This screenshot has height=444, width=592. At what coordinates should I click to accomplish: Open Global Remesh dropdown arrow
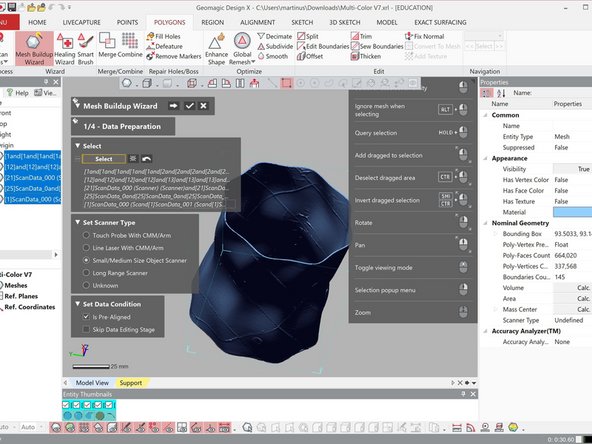[x=253, y=62]
